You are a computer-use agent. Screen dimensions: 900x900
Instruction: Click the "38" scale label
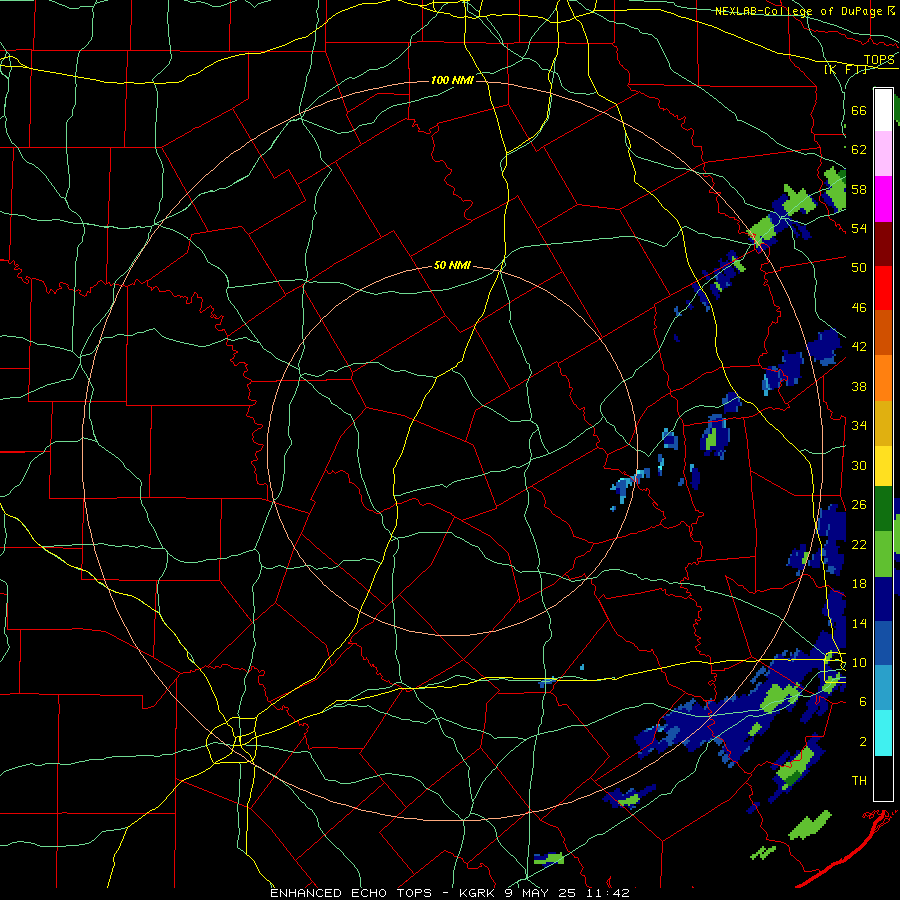pos(859,386)
